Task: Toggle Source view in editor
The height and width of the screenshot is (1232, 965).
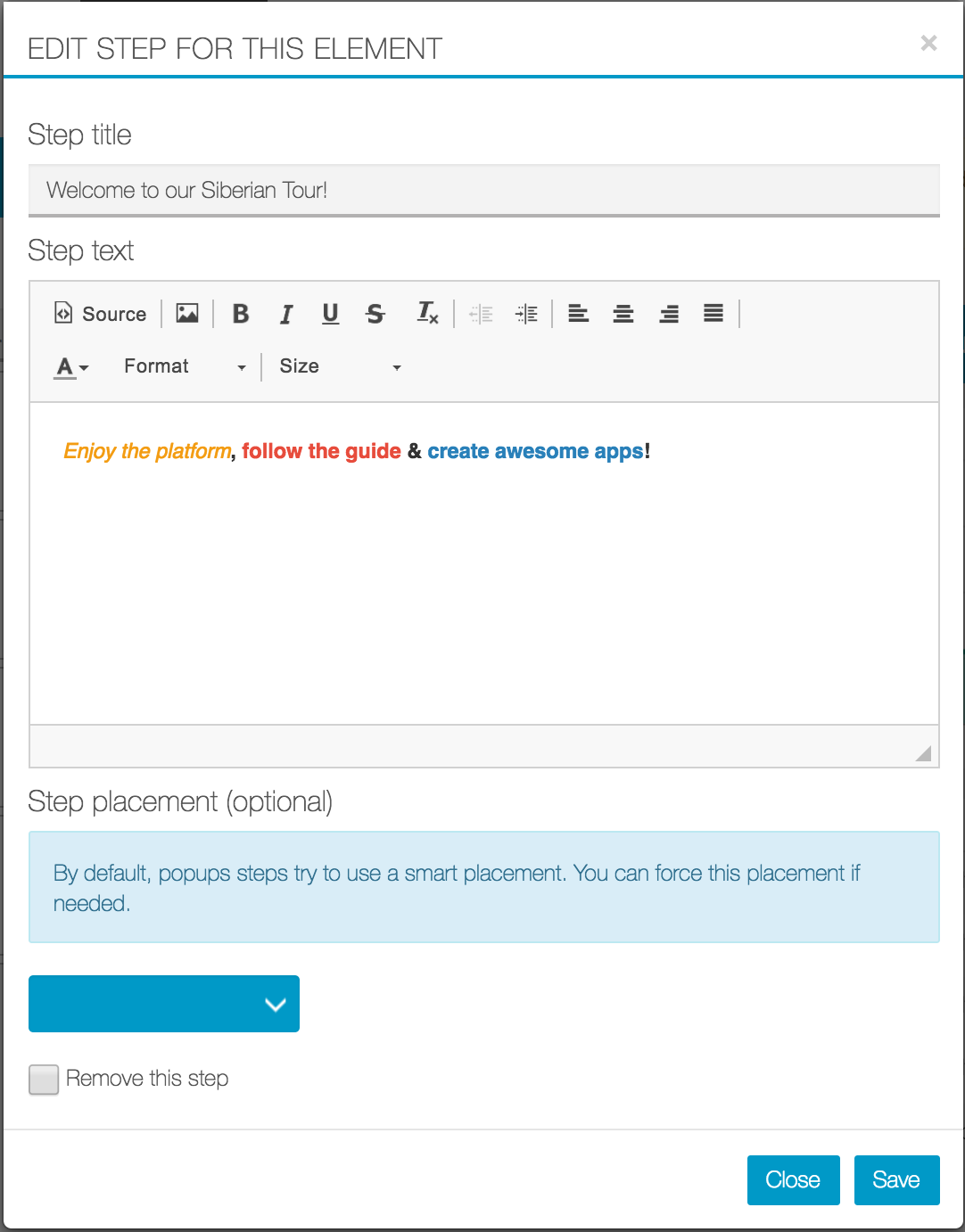Action: click(101, 314)
